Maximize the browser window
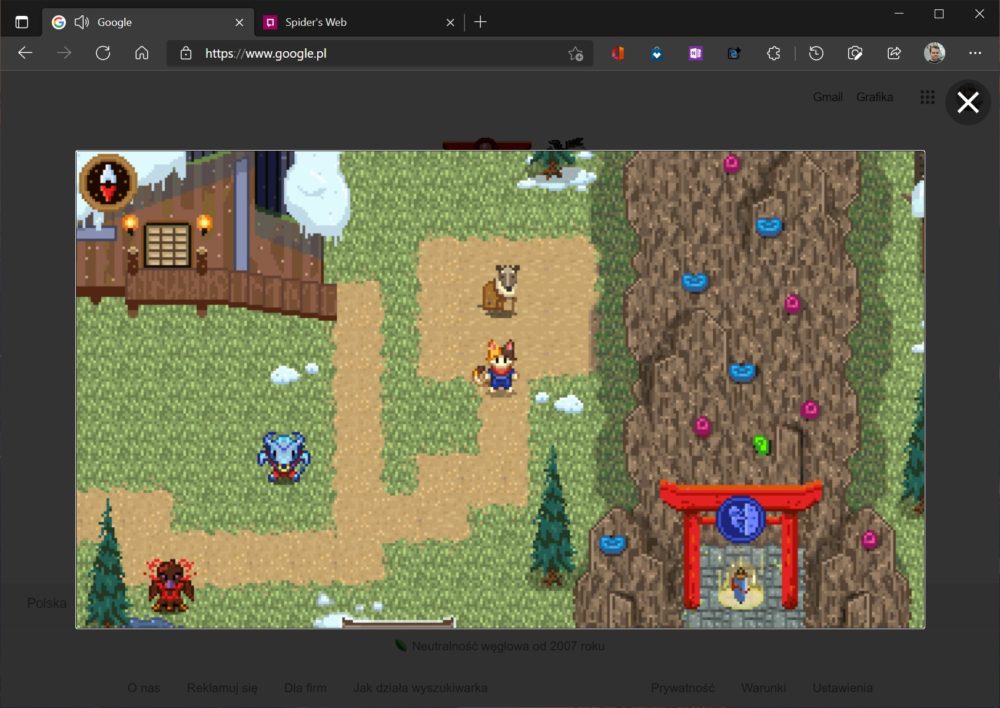Image resolution: width=1000 pixels, height=708 pixels. point(939,13)
